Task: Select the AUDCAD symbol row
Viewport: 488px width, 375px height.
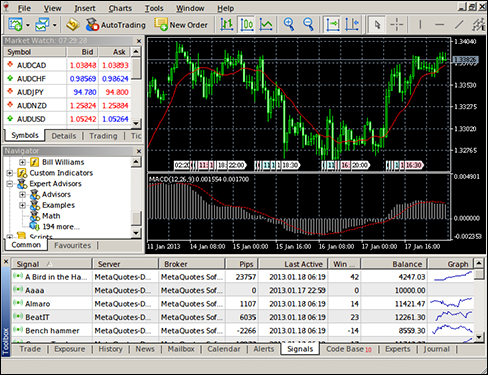Action: tap(67, 65)
